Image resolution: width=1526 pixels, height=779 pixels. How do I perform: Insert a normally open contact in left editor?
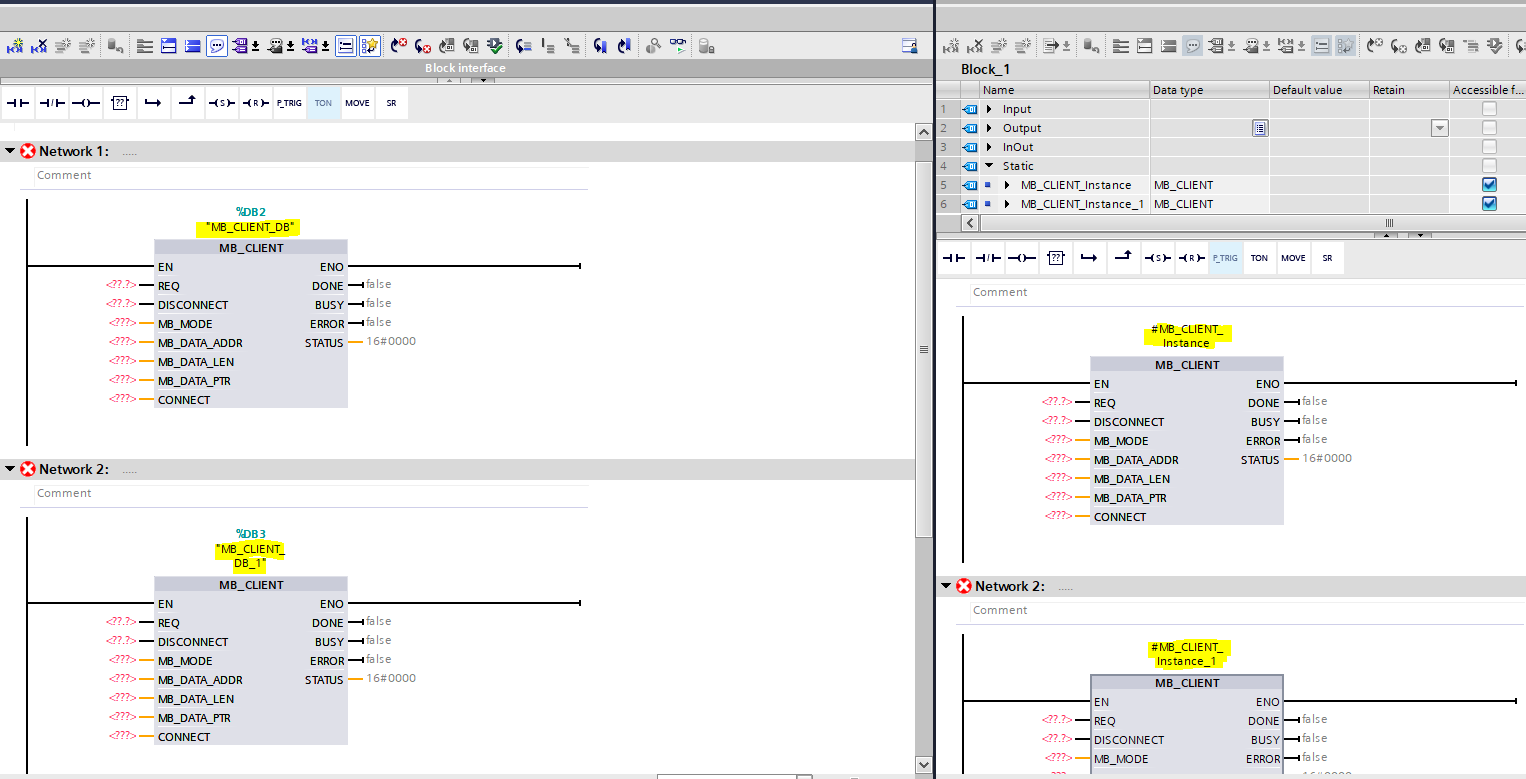pyautogui.click(x=19, y=103)
